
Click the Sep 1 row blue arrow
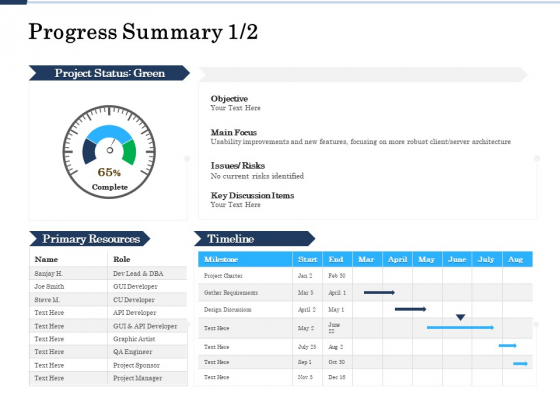click(x=520, y=364)
